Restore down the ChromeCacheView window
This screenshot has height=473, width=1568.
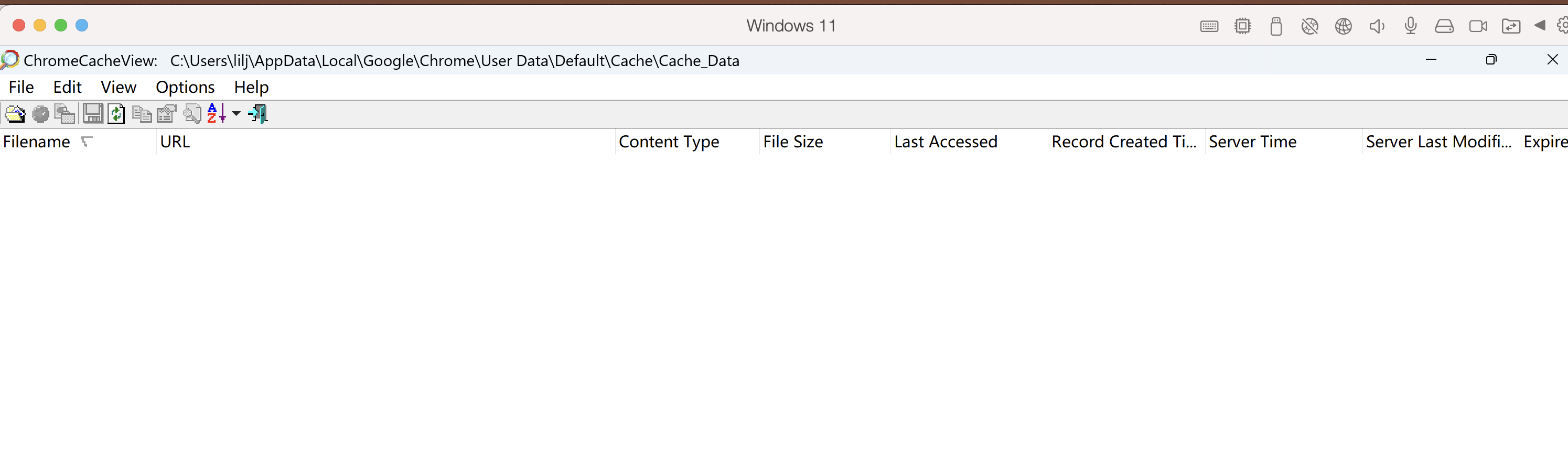1491,60
